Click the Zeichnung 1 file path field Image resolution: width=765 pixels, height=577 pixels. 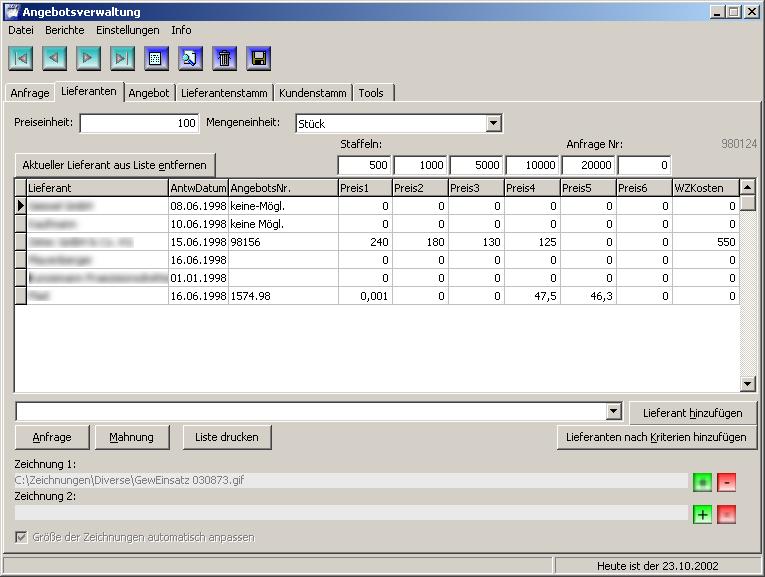[351, 480]
